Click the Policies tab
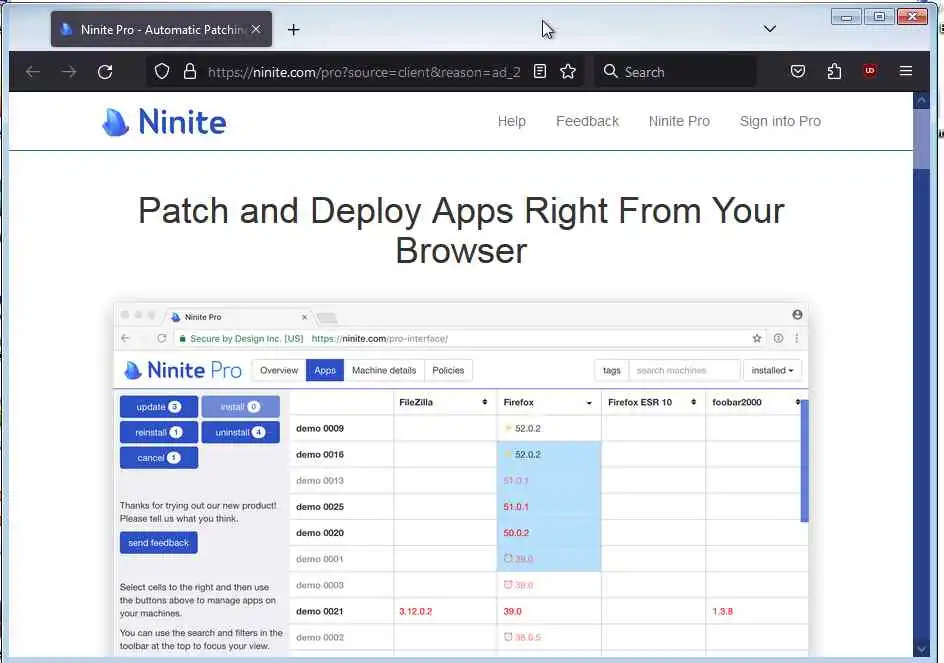The image size is (944, 663). click(448, 370)
